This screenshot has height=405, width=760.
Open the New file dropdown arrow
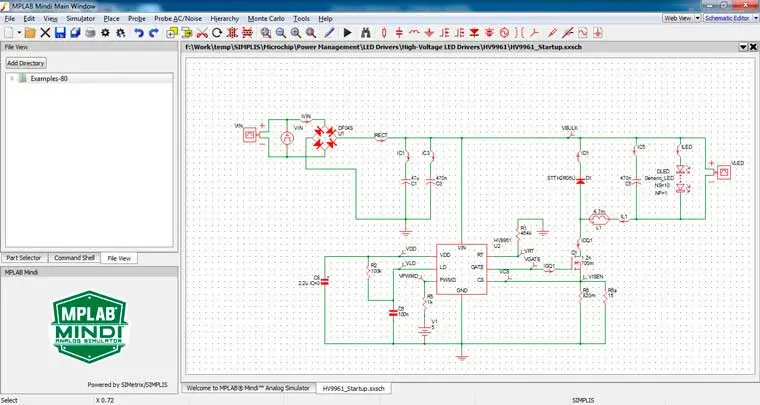coord(17,33)
